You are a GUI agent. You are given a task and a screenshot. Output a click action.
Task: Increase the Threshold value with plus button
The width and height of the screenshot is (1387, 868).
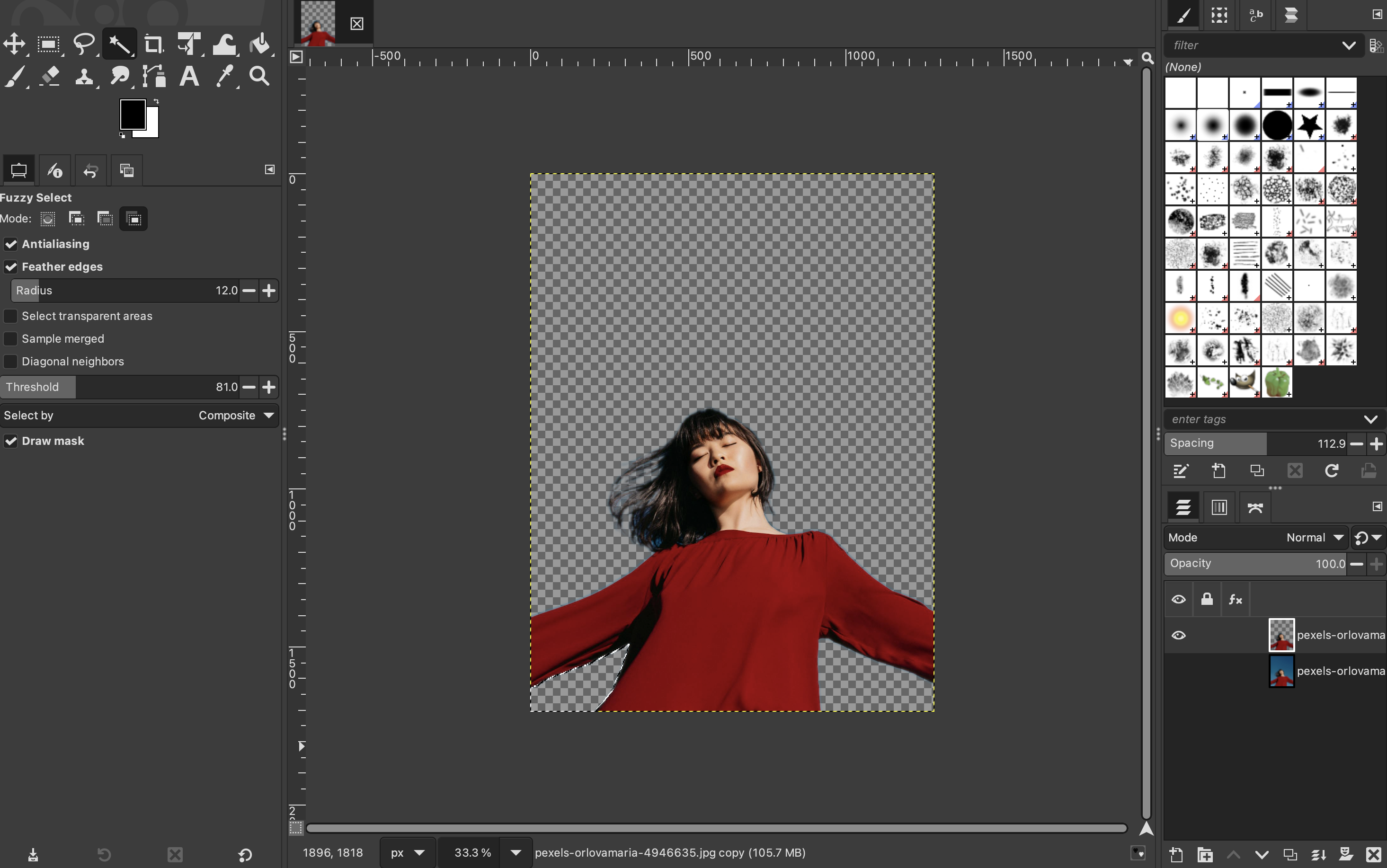pos(269,387)
